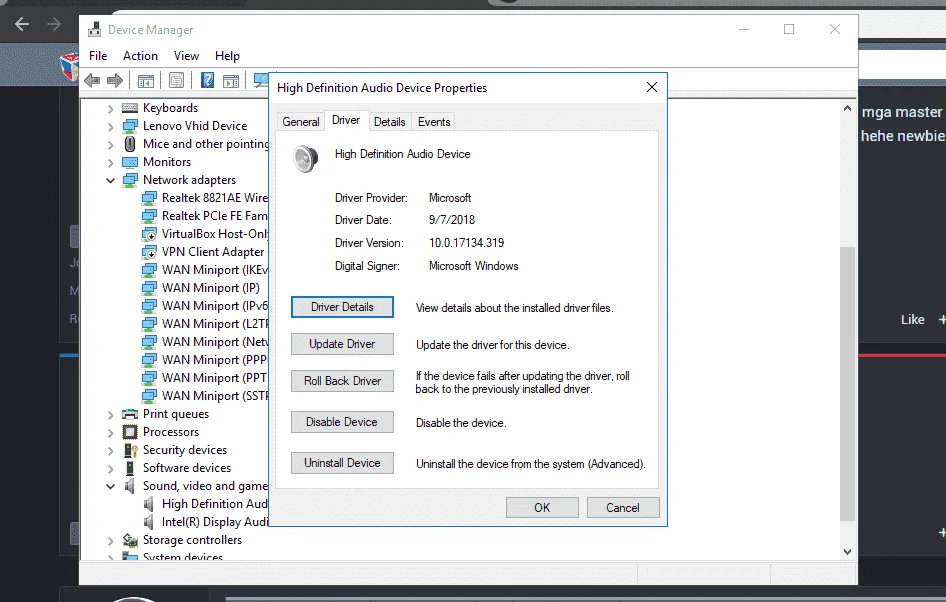The image size is (946, 602).
Task: Click the Update Driver button
Action: click(x=342, y=344)
